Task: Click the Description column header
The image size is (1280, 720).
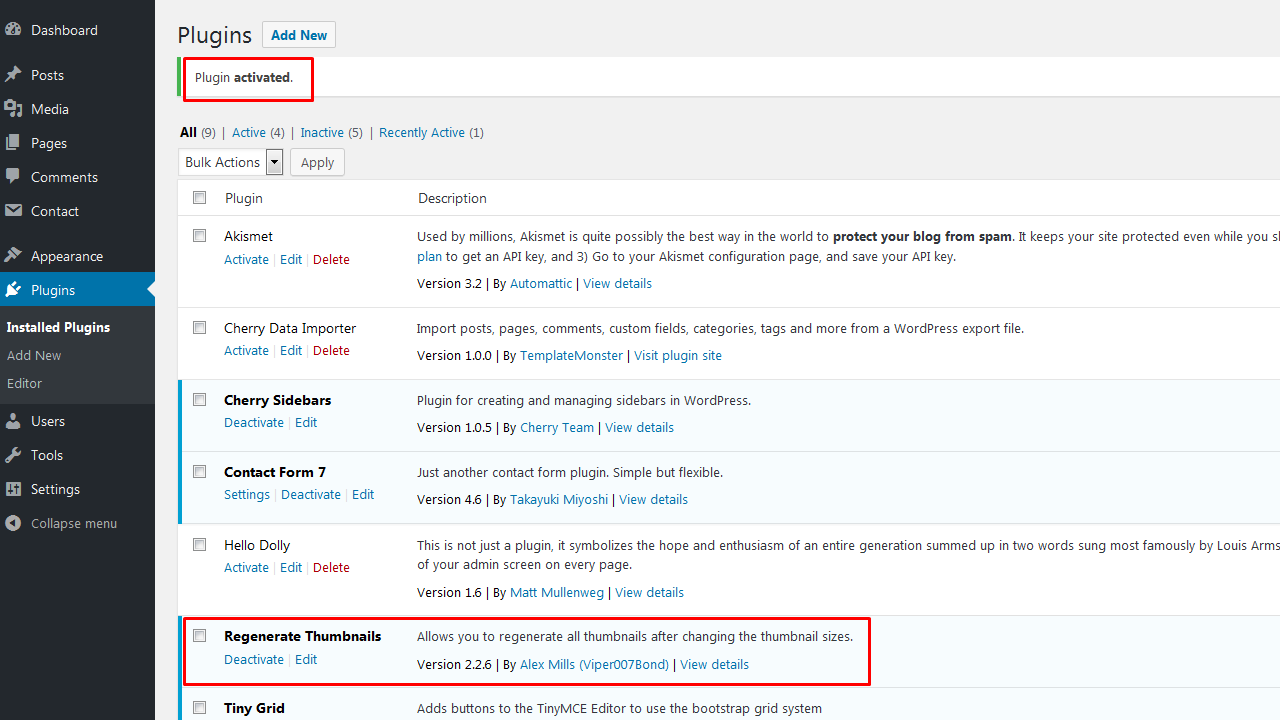Action: [452, 198]
